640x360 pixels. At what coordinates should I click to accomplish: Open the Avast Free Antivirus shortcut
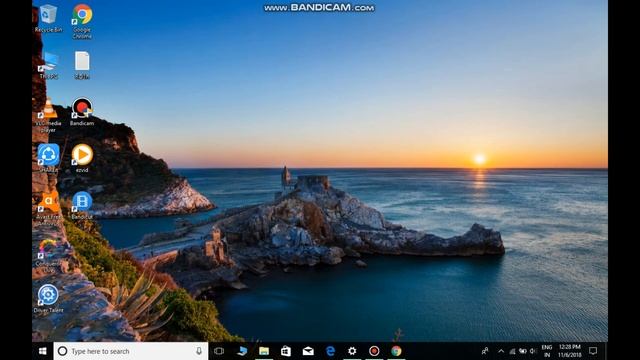coord(49,209)
